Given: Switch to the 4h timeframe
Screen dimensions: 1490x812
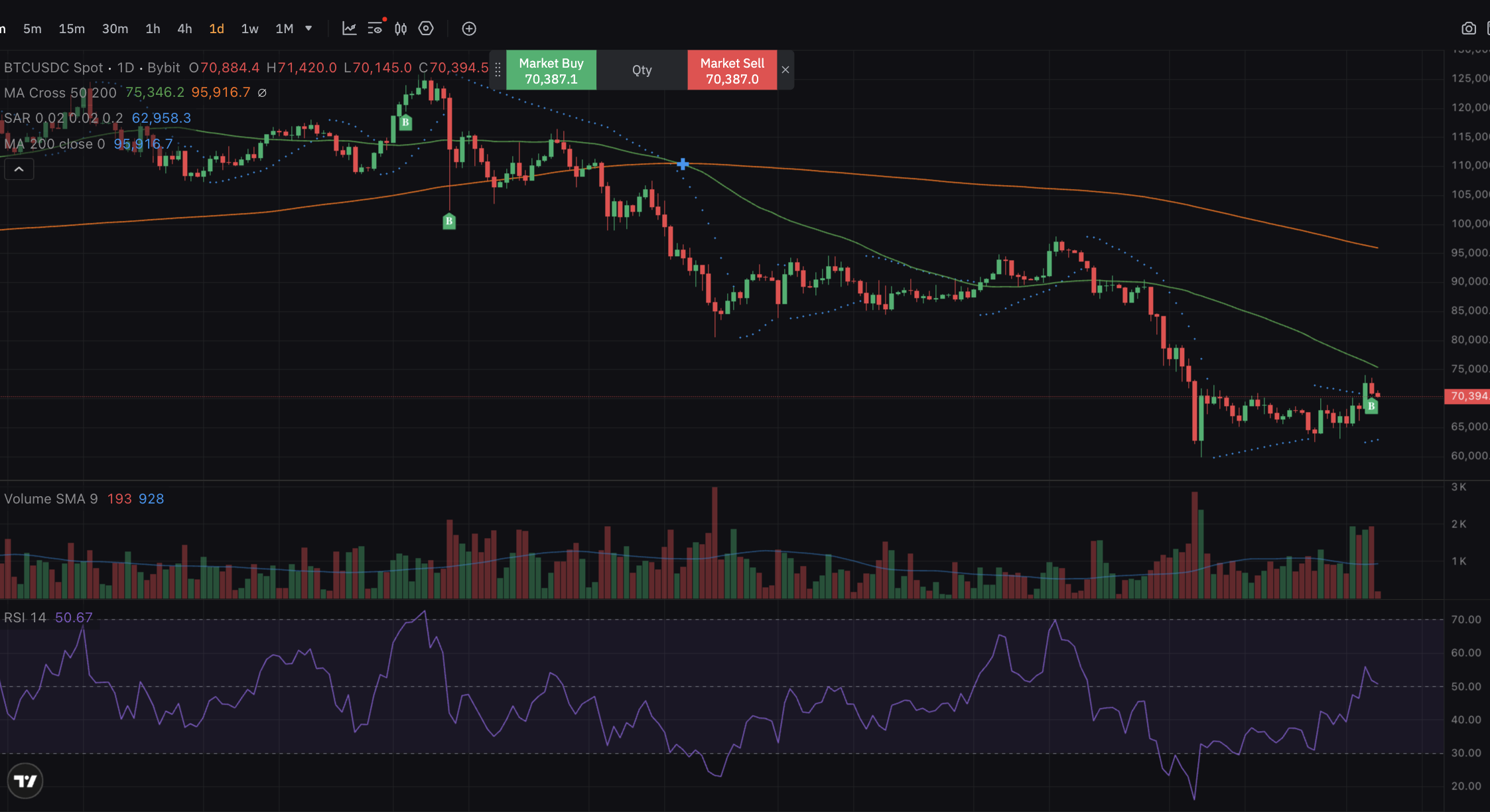Looking at the screenshot, I should (x=184, y=29).
